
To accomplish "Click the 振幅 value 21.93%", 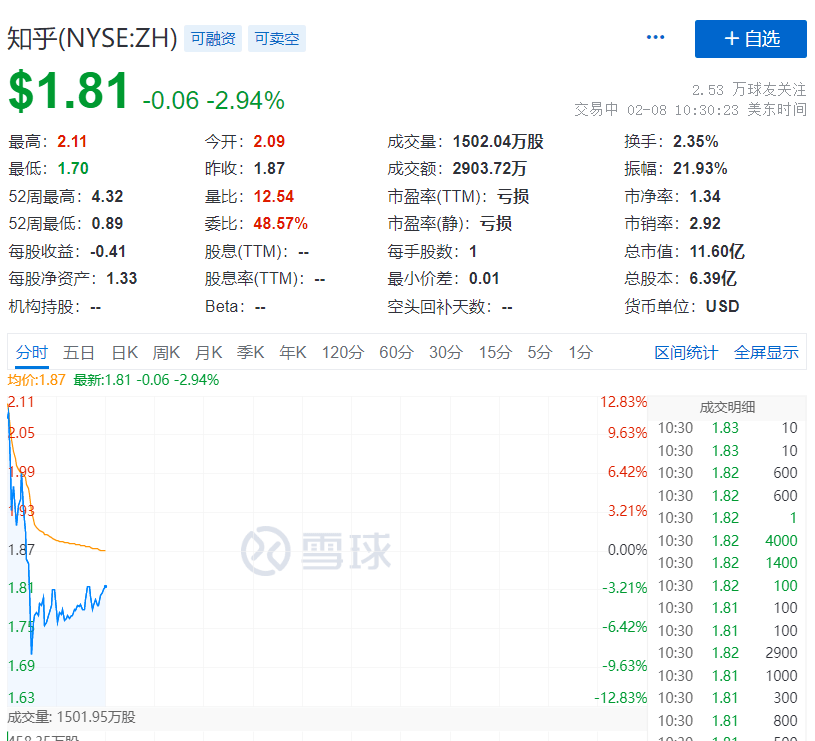I will (x=700, y=168).
